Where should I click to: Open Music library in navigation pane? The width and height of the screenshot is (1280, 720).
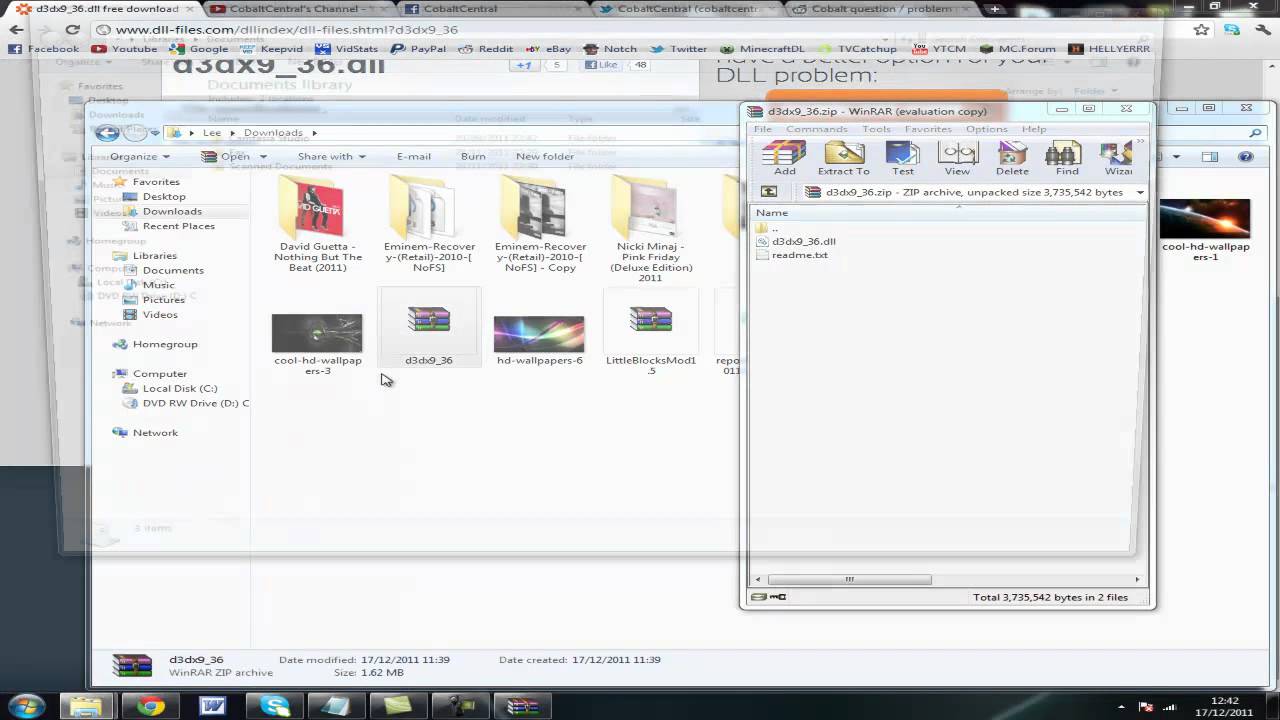tap(158, 285)
